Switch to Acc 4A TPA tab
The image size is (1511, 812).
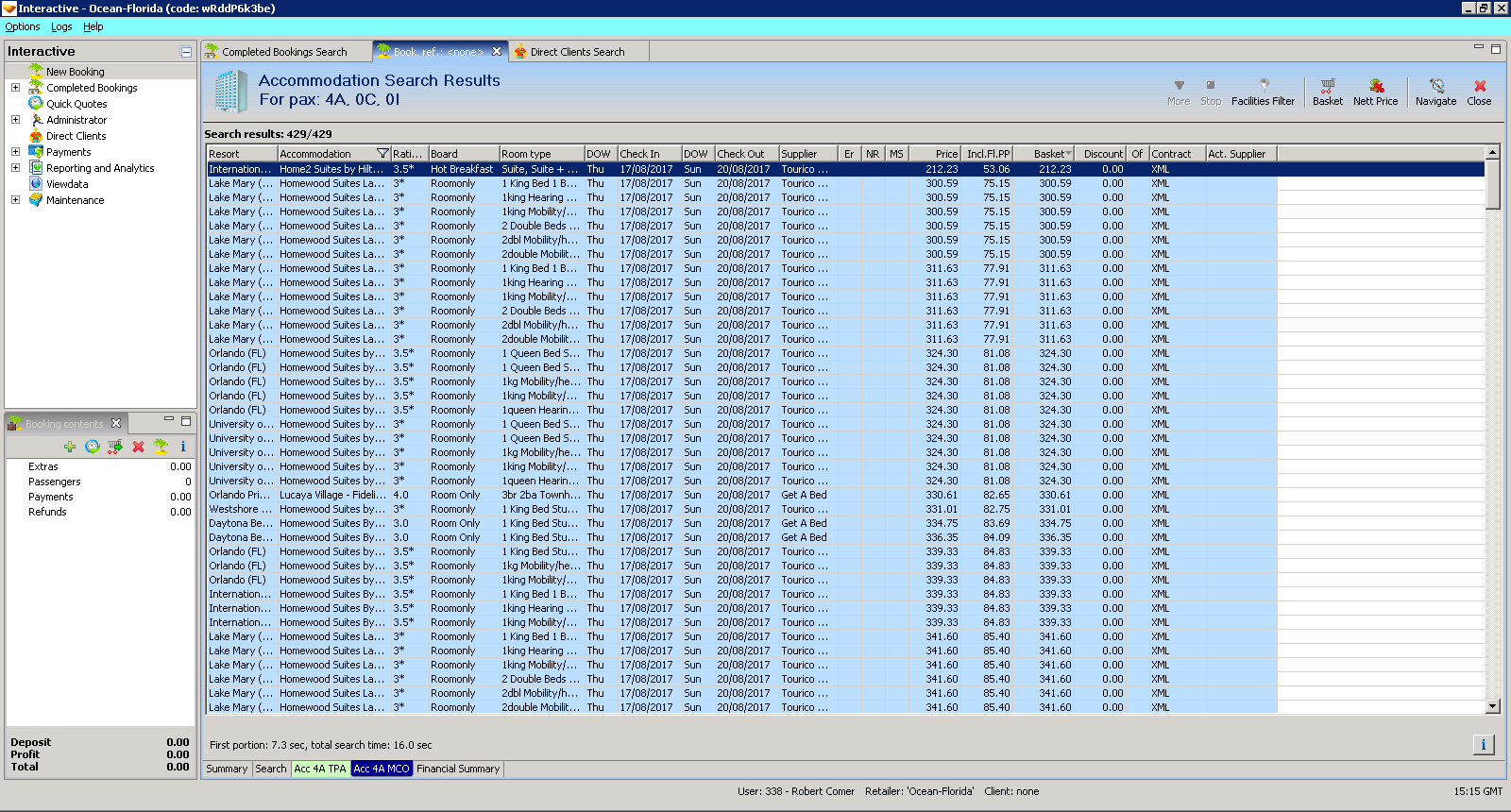pyautogui.click(x=320, y=769)
